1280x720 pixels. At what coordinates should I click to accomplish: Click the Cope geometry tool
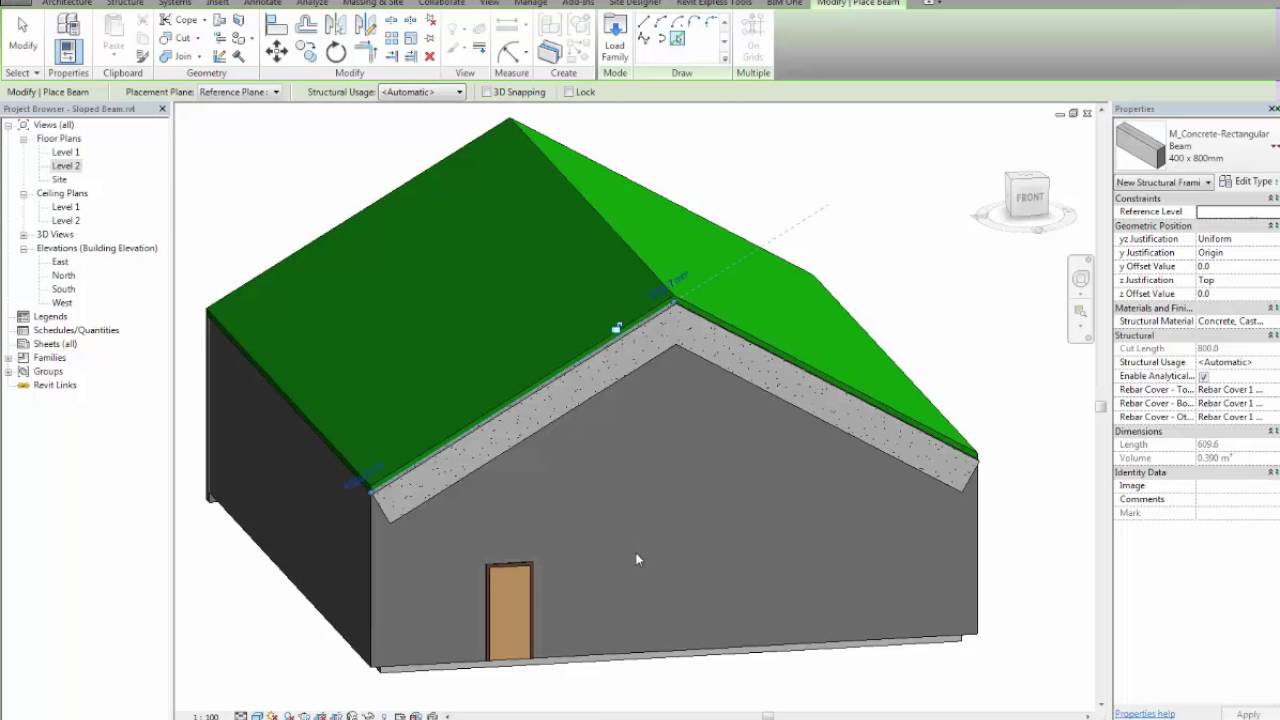click(180, 20)
